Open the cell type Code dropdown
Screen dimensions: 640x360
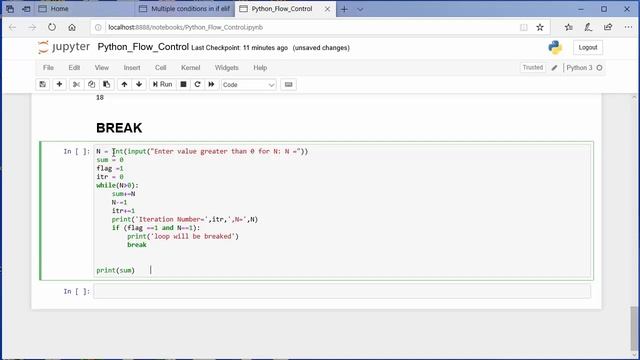(x=249, y=85)
